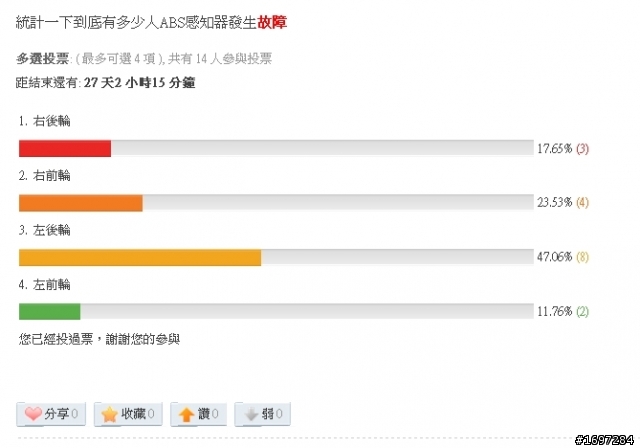
Task: Click the vote count (3) for 右後輪
Action: [582, 149]
